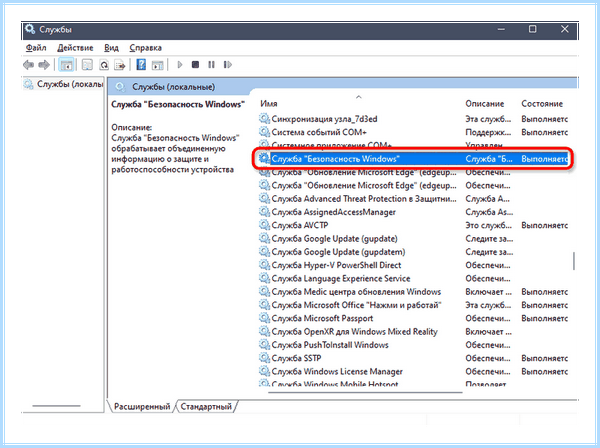Viewport: 600px width, 448px height.
Task: Select Служба OpenXR для Windows Mixed Reality
Action: [354, 332]
